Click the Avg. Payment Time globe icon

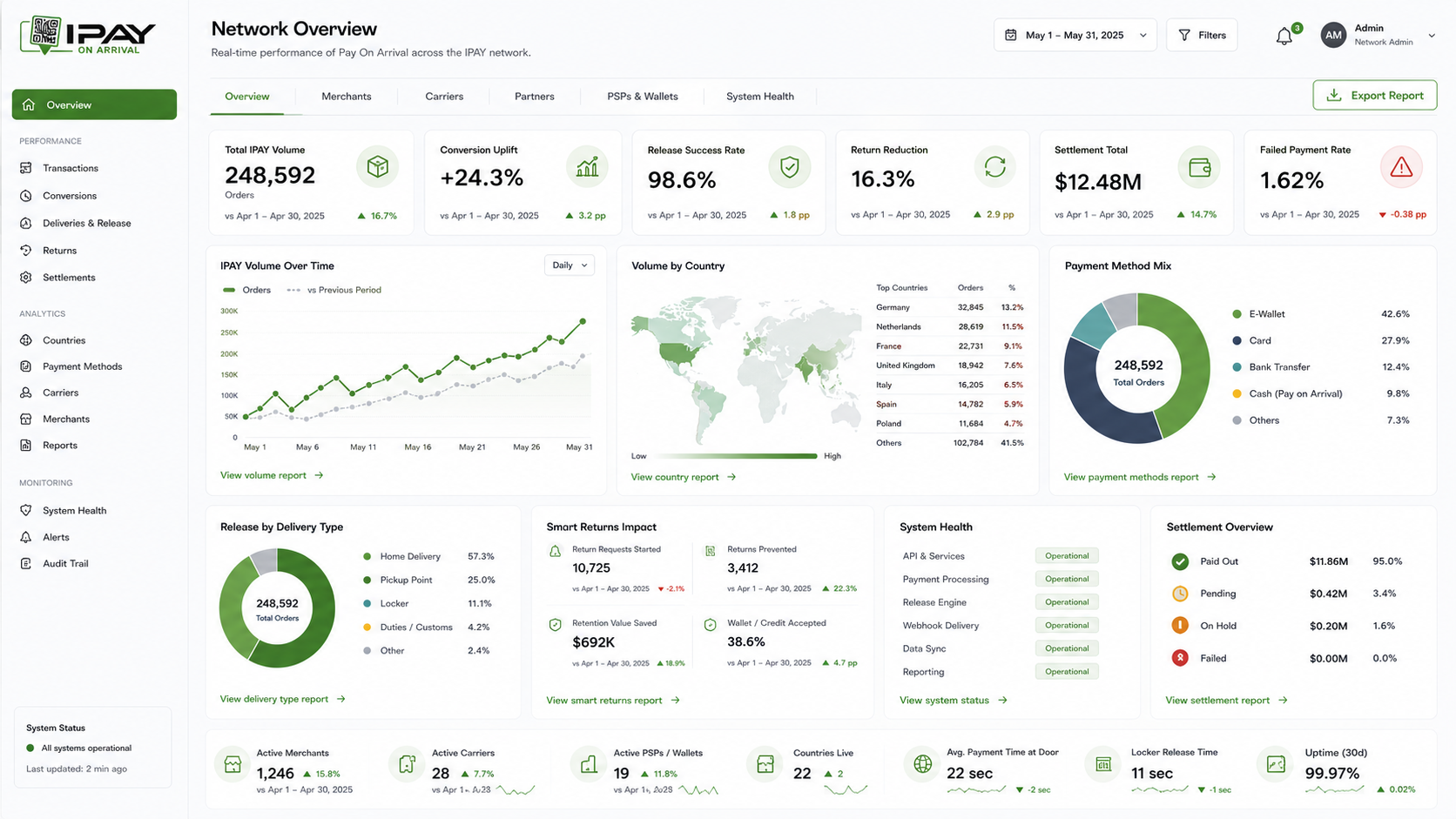(923, 765)
